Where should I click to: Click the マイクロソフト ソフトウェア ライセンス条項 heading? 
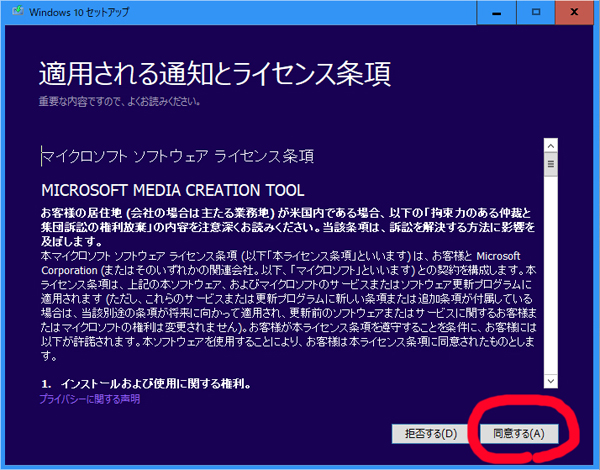click(x=178, y=156)
